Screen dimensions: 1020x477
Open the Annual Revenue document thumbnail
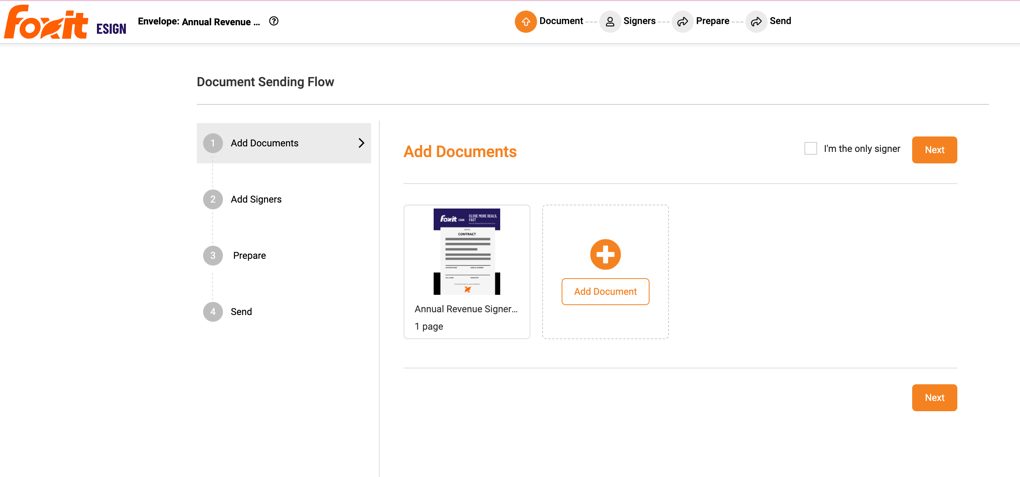tap(466, 252)
